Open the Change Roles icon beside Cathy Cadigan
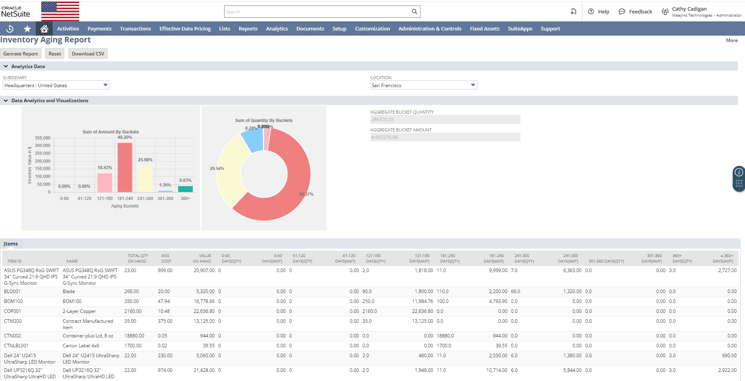 pyautogui.click(x=665, y=12)
